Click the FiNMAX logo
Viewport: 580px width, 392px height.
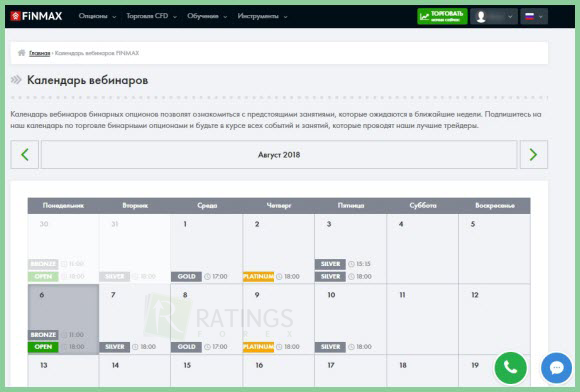(x=36, y=16)
